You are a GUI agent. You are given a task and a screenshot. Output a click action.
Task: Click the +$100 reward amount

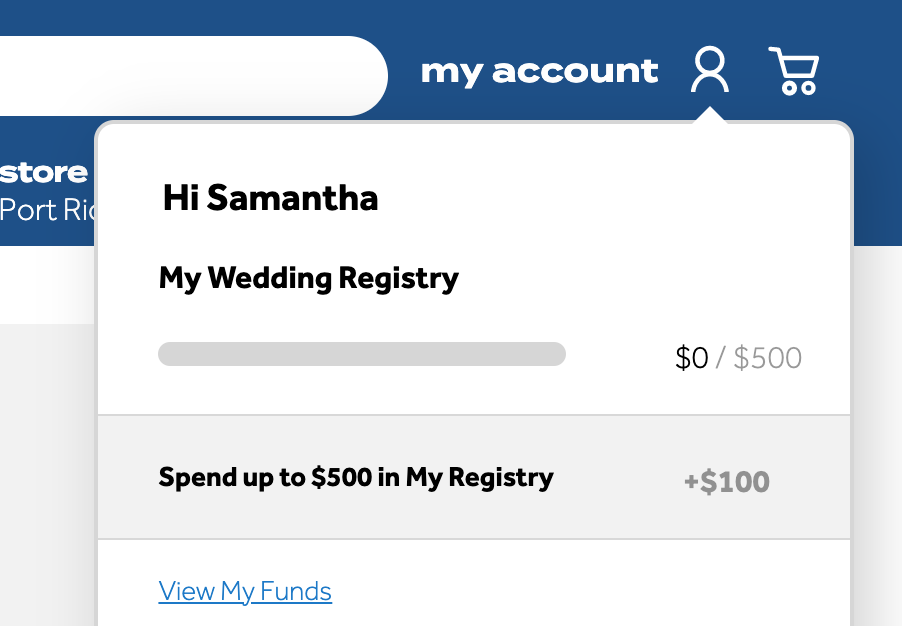pos(727,482)
